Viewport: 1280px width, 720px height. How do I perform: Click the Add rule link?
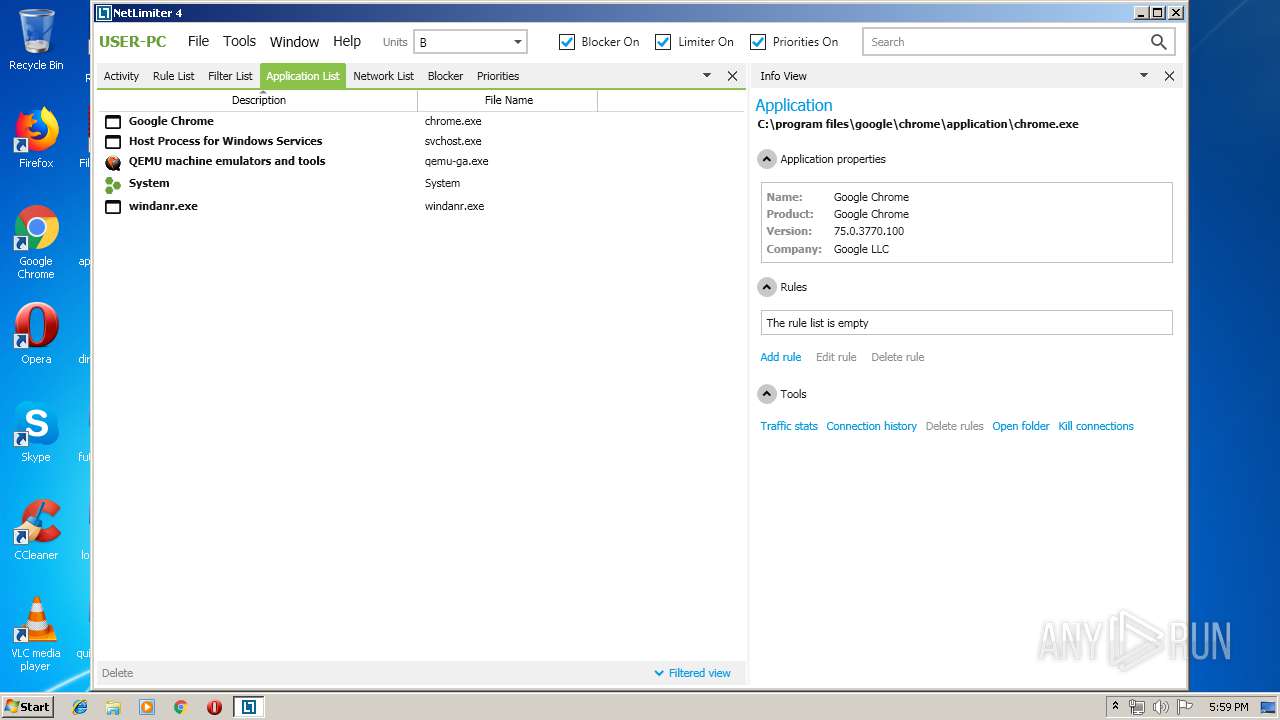click(x=780, y=357)
